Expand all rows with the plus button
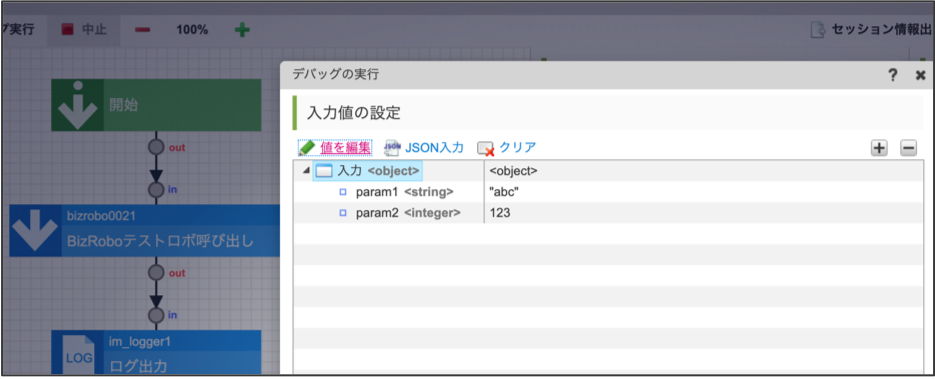This screenshot has height=379, width=935. pos(879,148)
